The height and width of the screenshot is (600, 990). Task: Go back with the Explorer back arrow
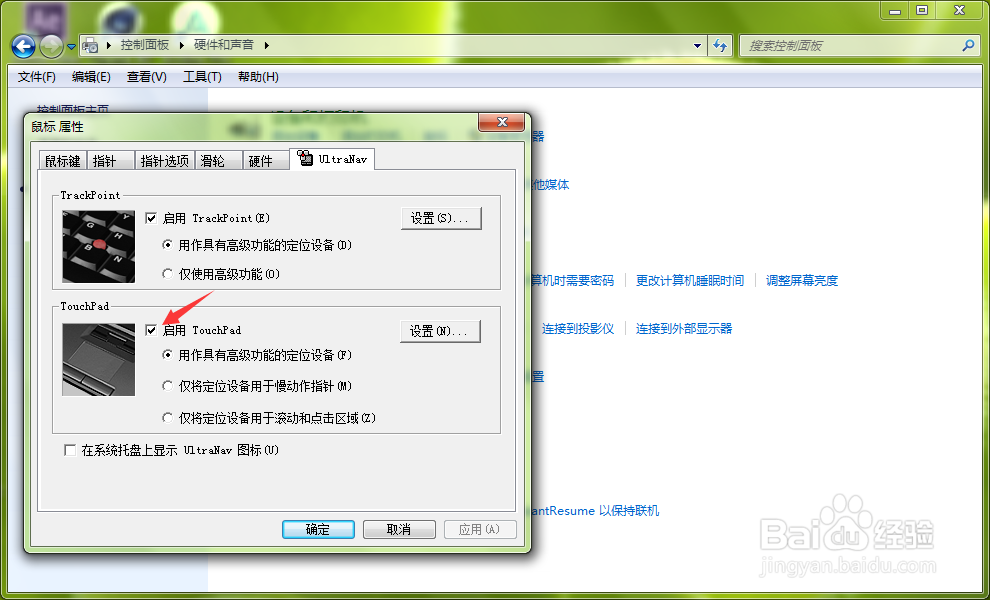coord(23,45)
